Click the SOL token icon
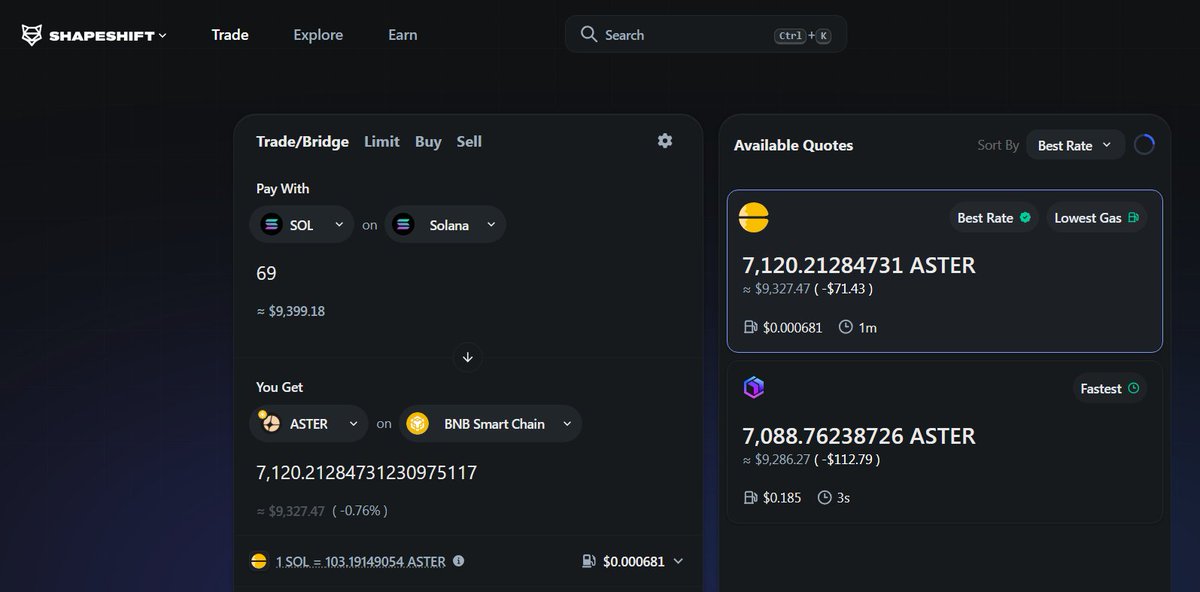The height and width of the screenshot is (592, 1200). pos(271,225)
